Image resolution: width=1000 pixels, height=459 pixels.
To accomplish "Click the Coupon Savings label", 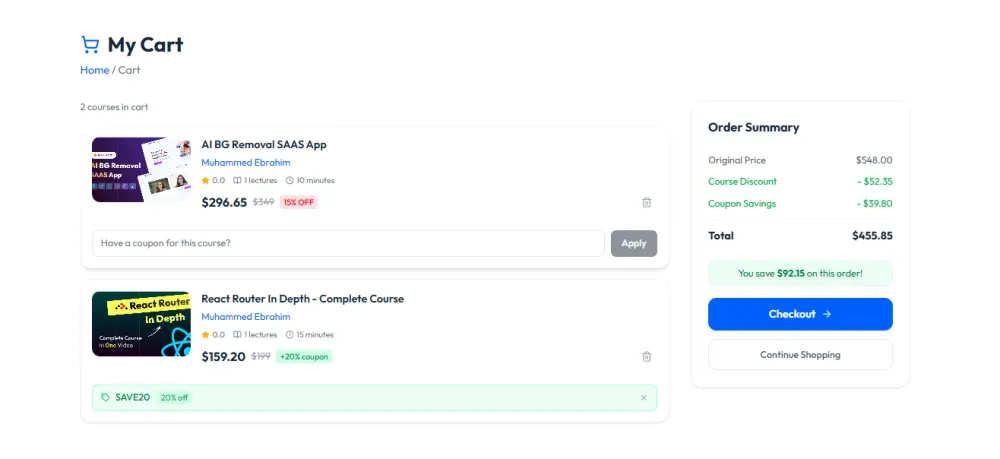I will [742, 204].
